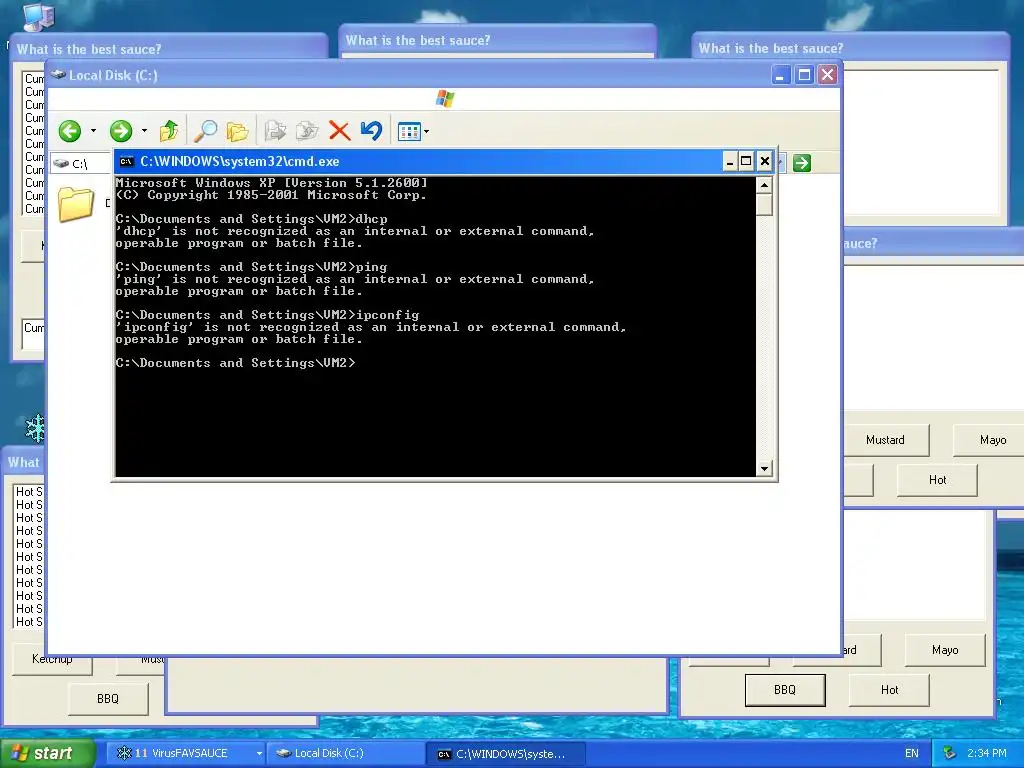This screenshot has height=768, width=1024.
Task: Switch to Local Disk (C:) taskbar button
Action: click(x=345, y=754)
